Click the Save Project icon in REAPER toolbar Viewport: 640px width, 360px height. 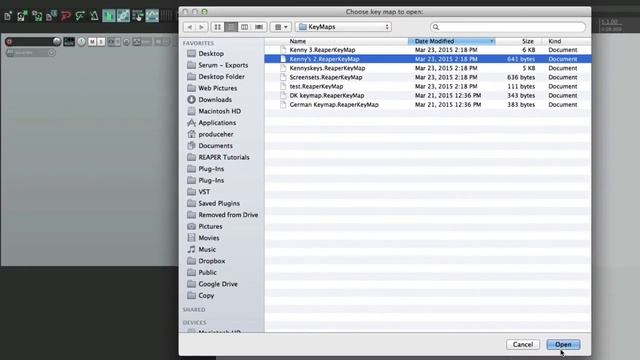click(37, 16)
